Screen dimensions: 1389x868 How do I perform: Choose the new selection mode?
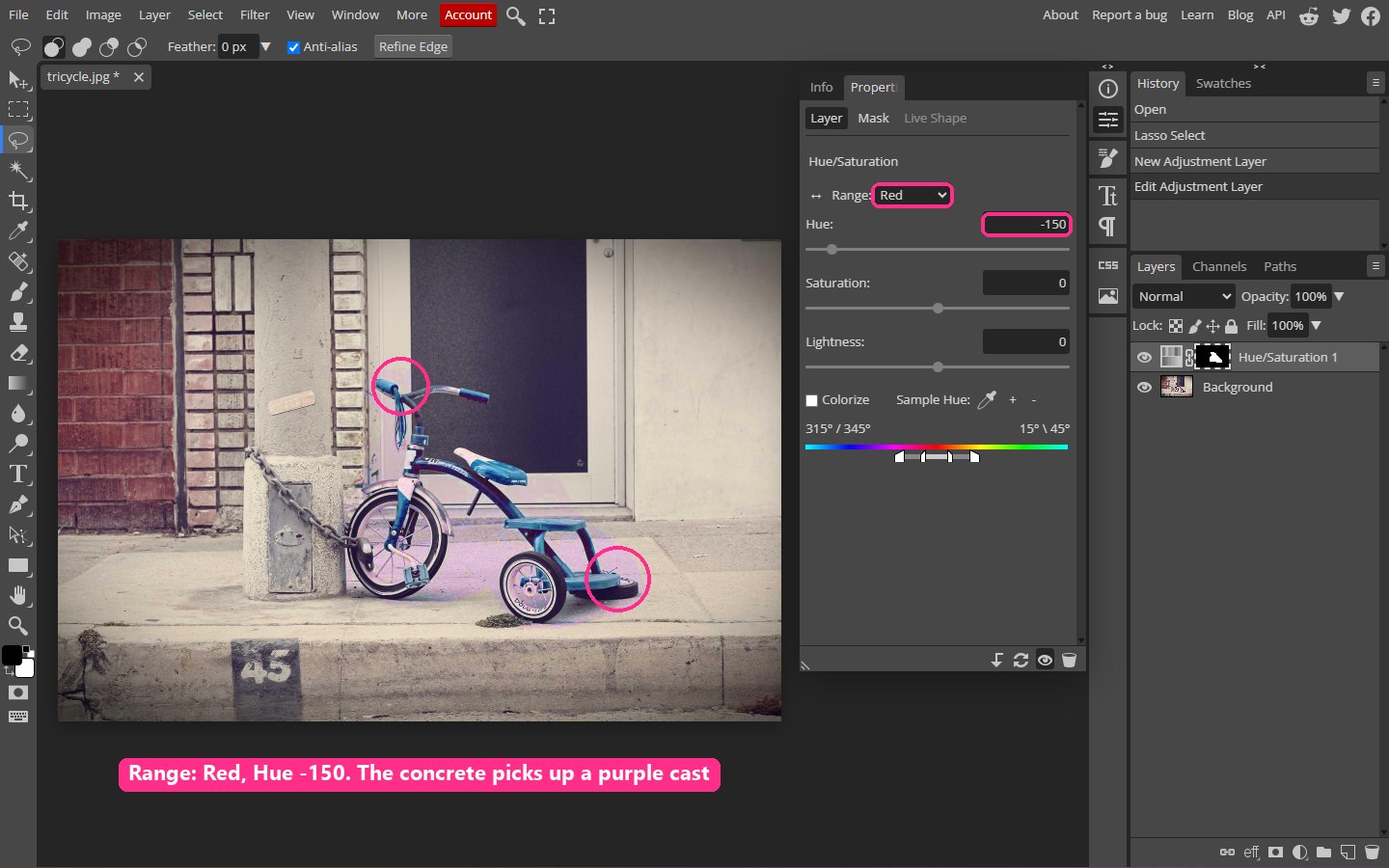[x=54, y=46]
